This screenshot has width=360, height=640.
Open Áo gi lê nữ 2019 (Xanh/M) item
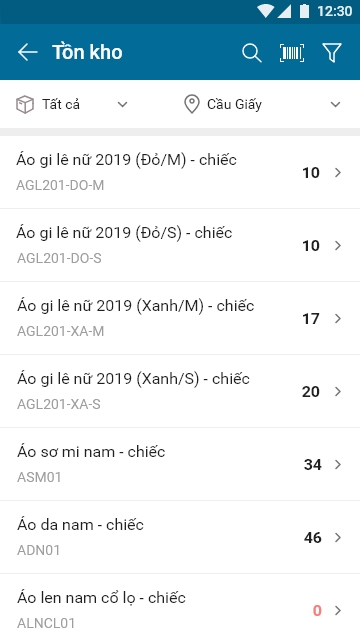[180, 318]
